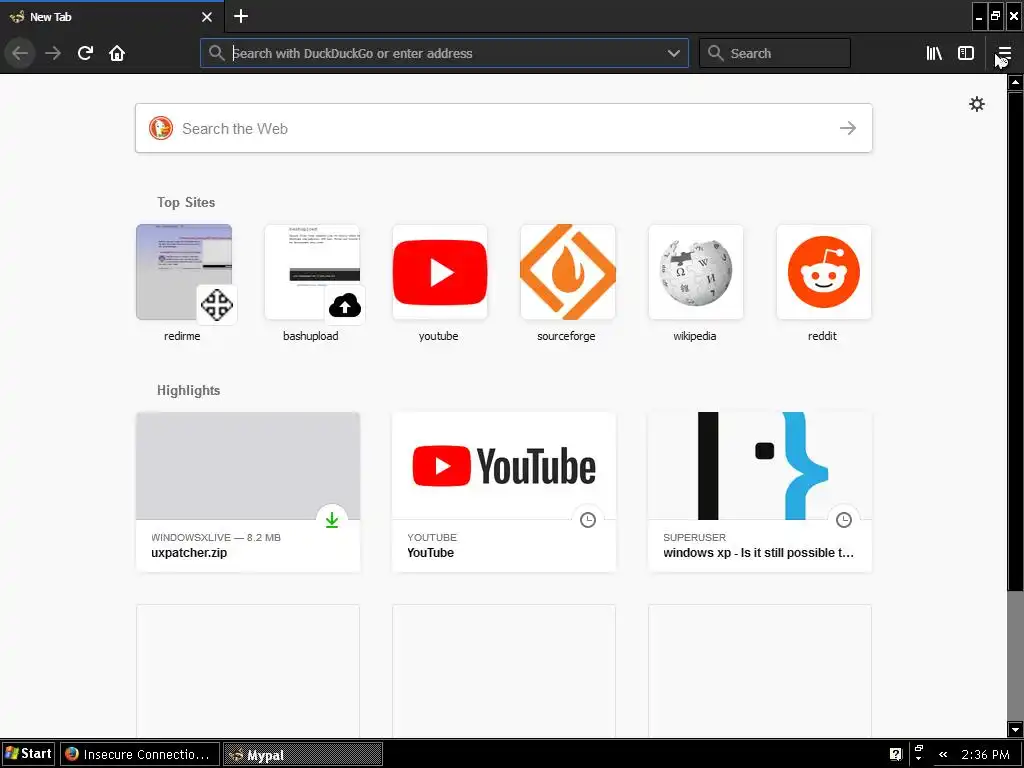The image size is (1024, 768).
Task: Click the youtube label under Top Sites
Action: coord(438,336)
